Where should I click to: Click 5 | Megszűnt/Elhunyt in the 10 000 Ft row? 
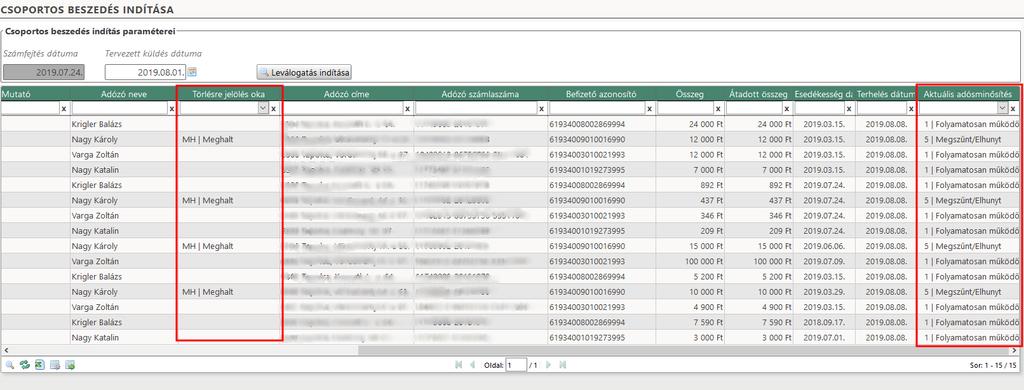(963, 292)
